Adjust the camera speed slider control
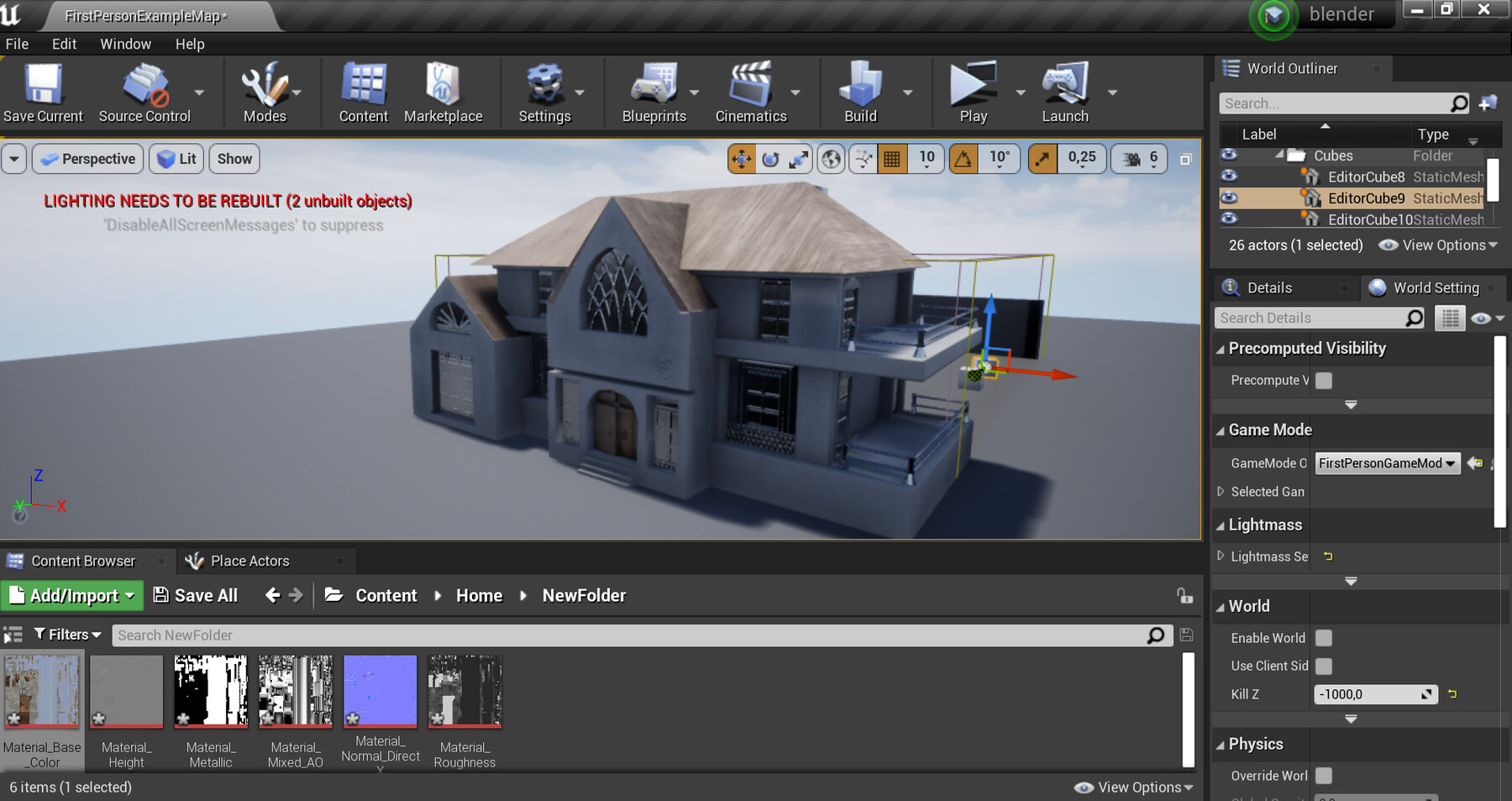 click(1138, 158)
